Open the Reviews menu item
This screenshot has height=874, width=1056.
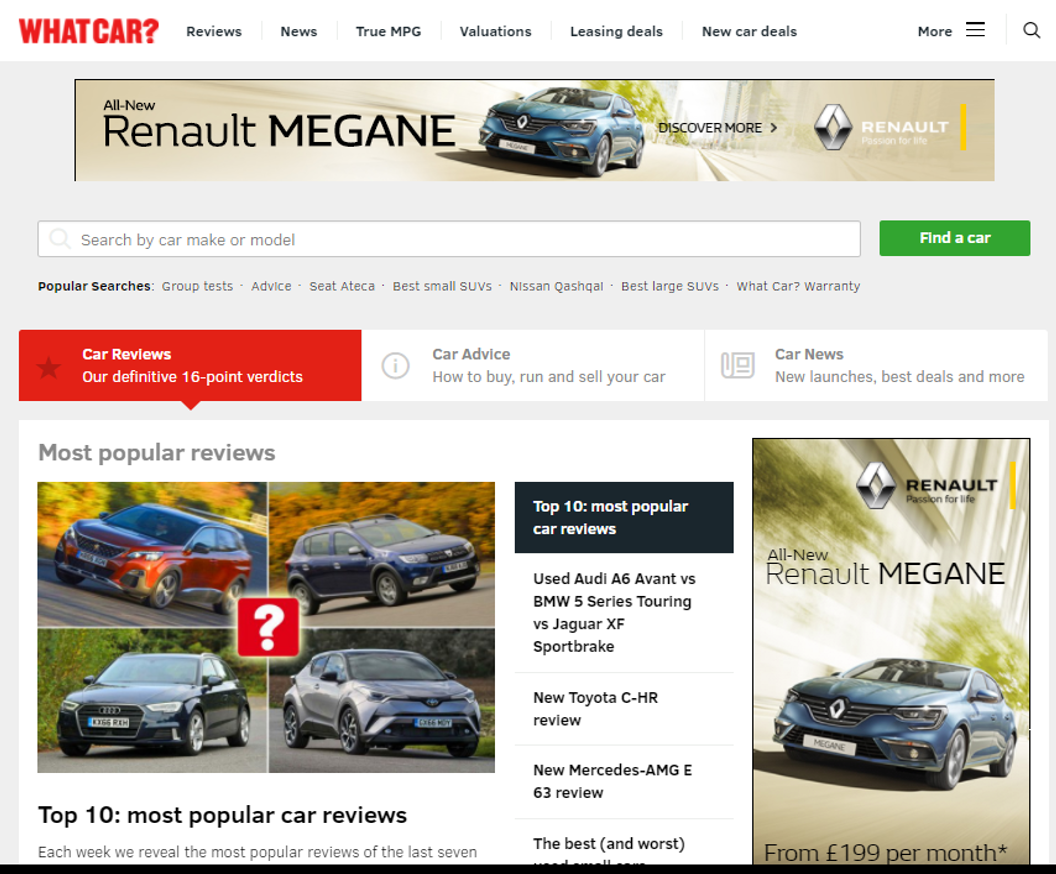coord(214,31)
